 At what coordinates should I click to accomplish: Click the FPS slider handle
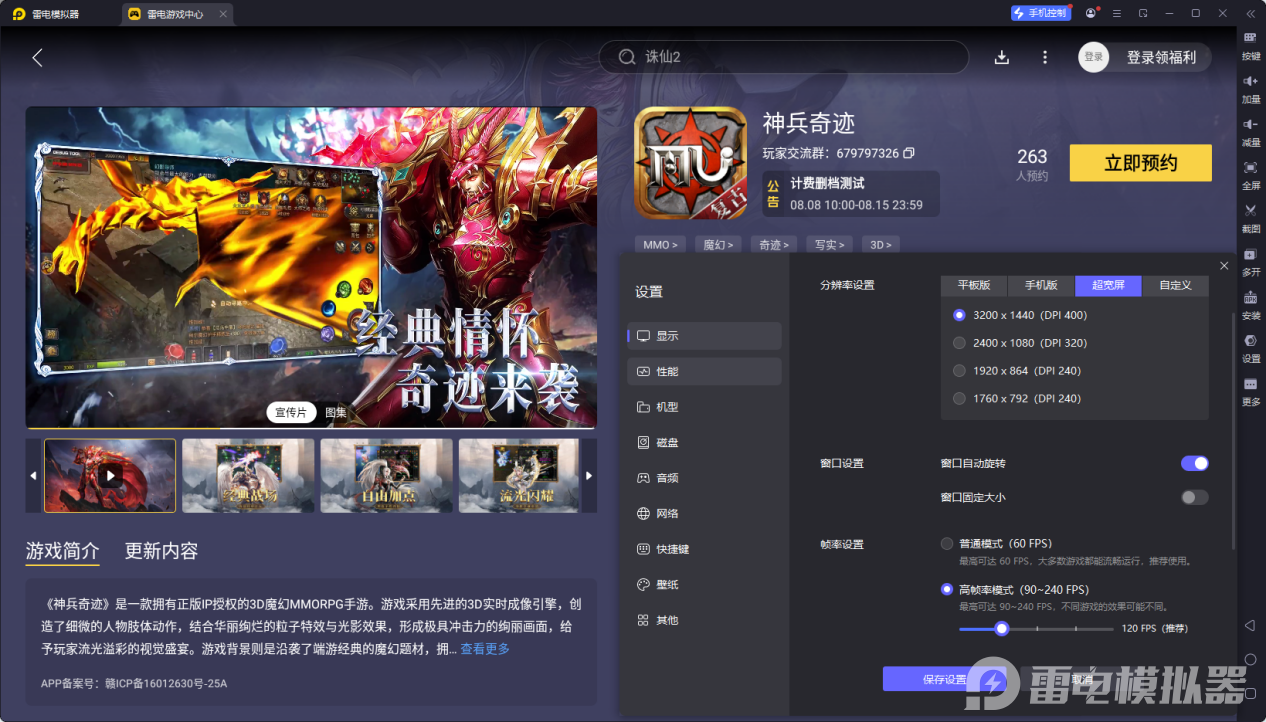pyautogui.click(x=1001, y=629)
